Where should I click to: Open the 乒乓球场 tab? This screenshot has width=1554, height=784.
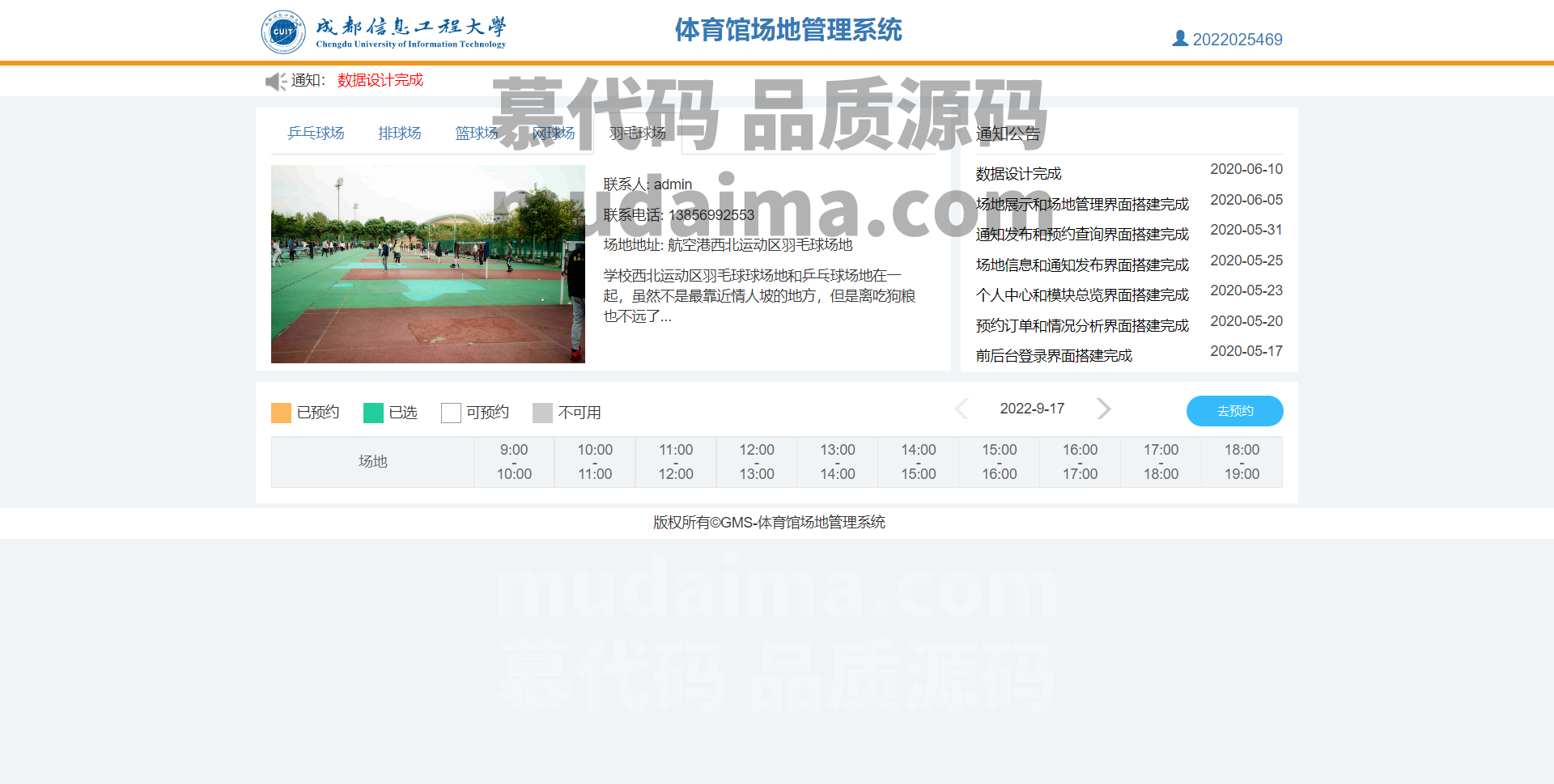[316, 133]
